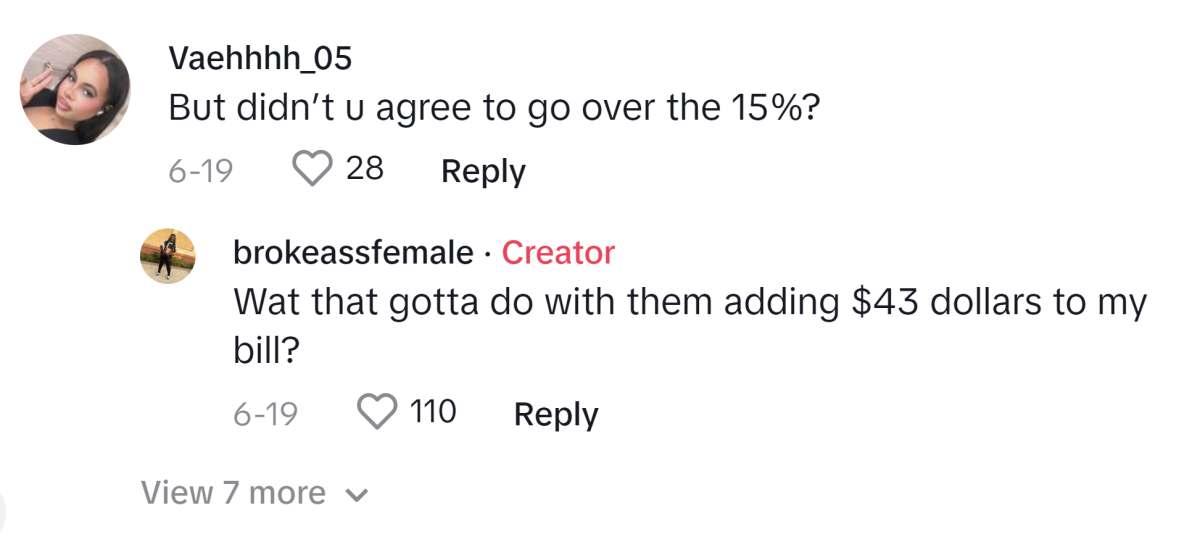Click the 28 likes count
Viewport: 1200px width, 537px height.
pyautogui.click(x=365, y=169)
